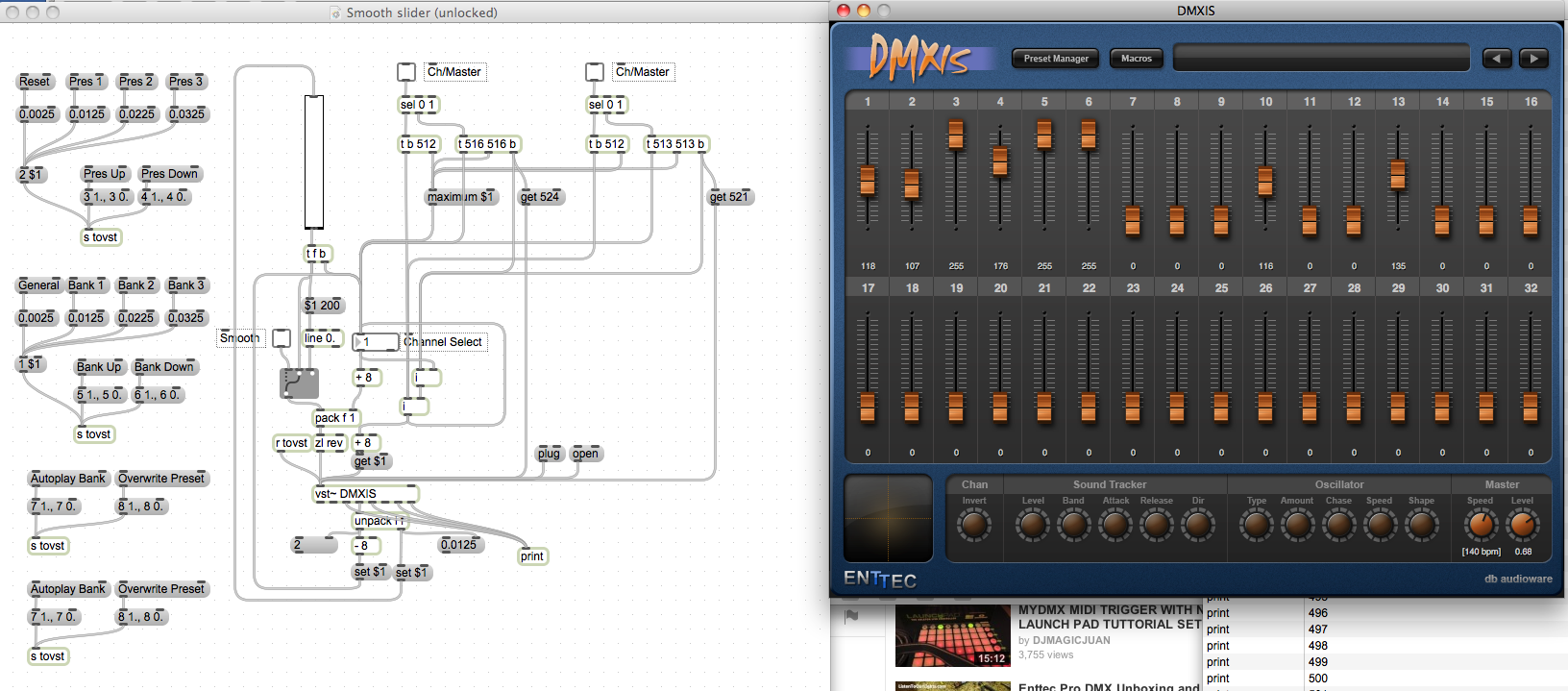Select the vst~ DMXIS object
Image resolution: width=1568 pixels, height=691 pixels.
pos(366,494)
